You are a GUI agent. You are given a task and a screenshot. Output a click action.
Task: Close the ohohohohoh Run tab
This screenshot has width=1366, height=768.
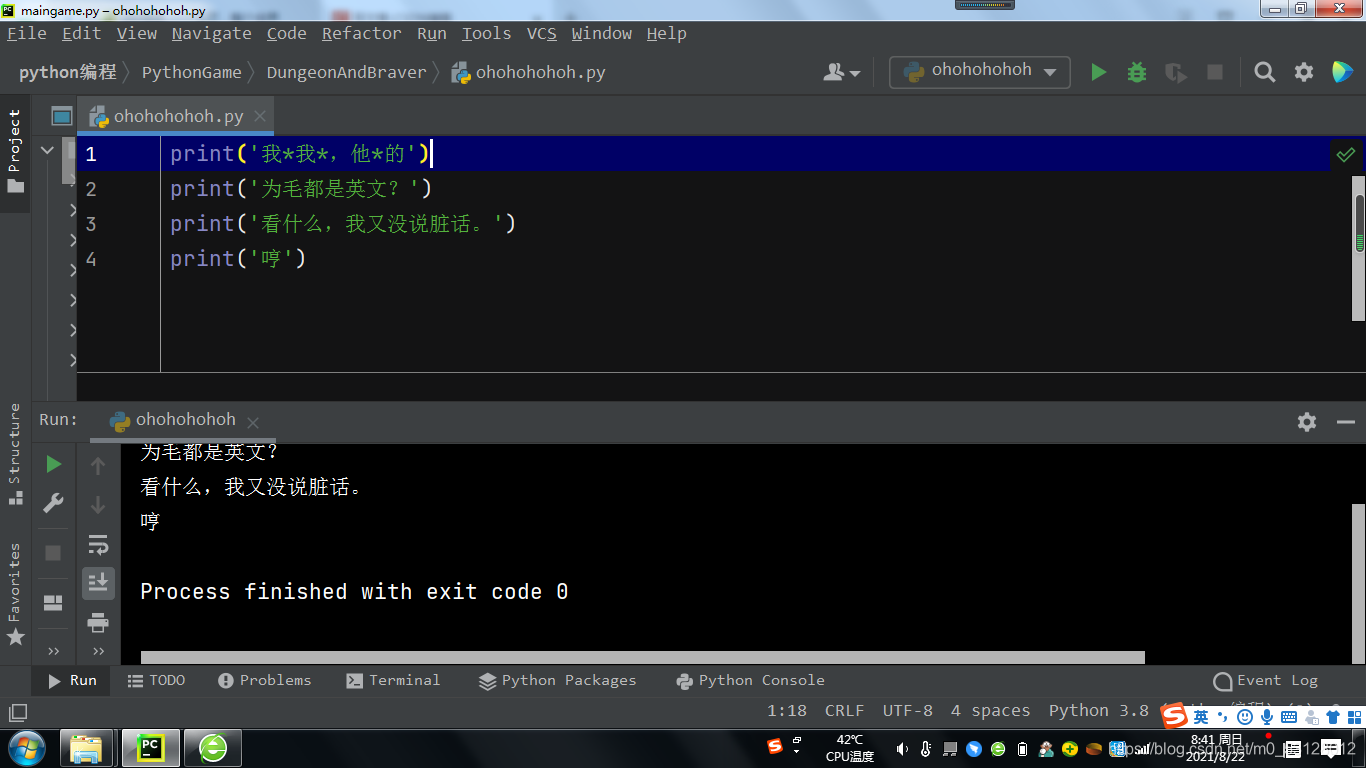[x=253, y=423]
